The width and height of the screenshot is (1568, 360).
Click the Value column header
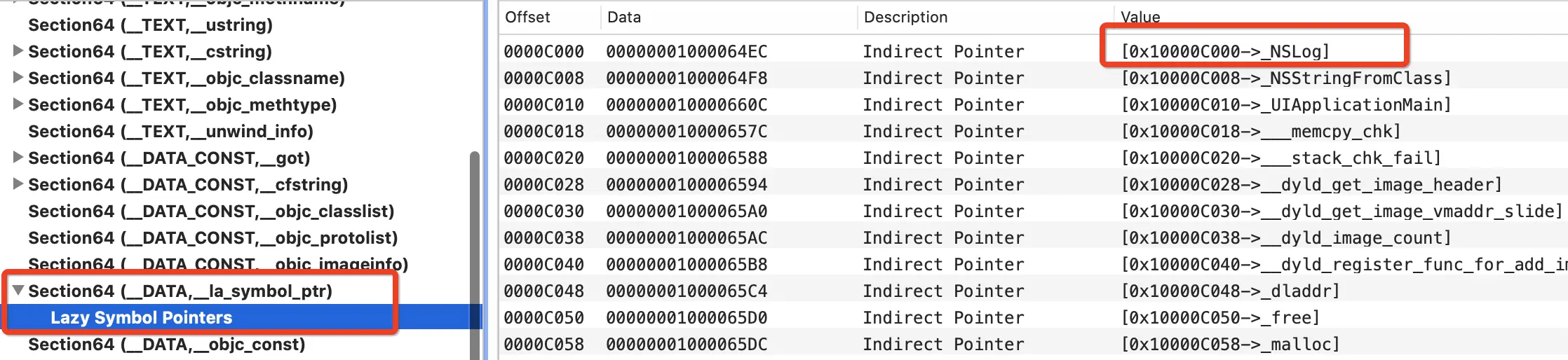[x=1140, y=18]
